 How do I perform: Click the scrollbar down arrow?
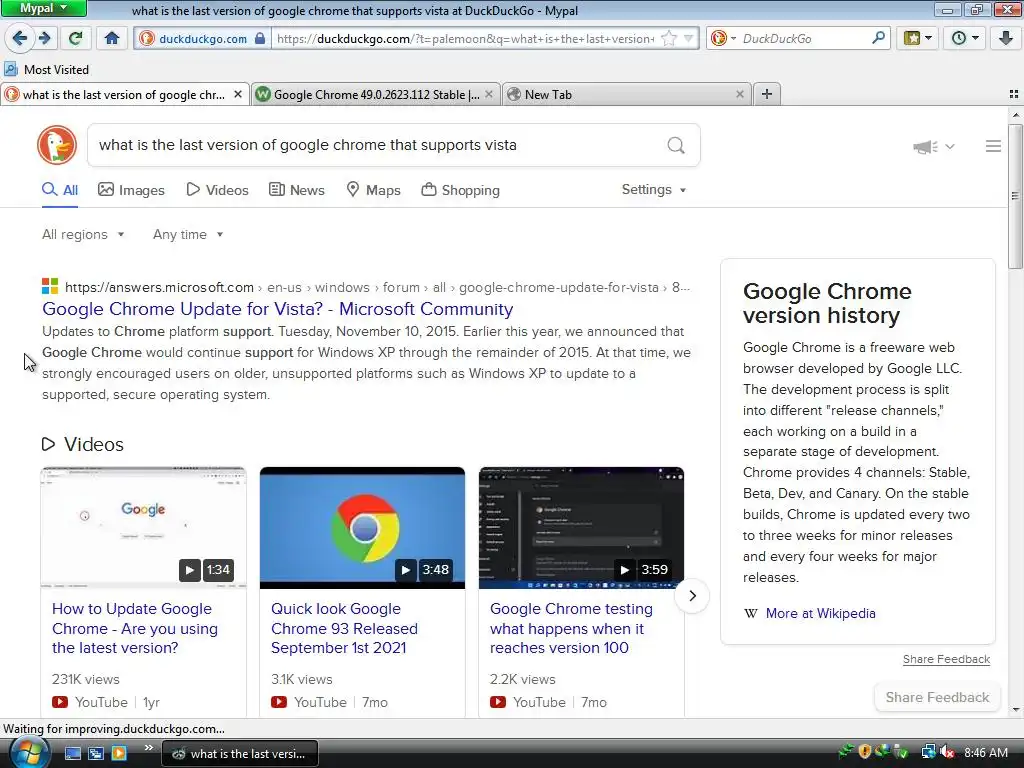1015,710
